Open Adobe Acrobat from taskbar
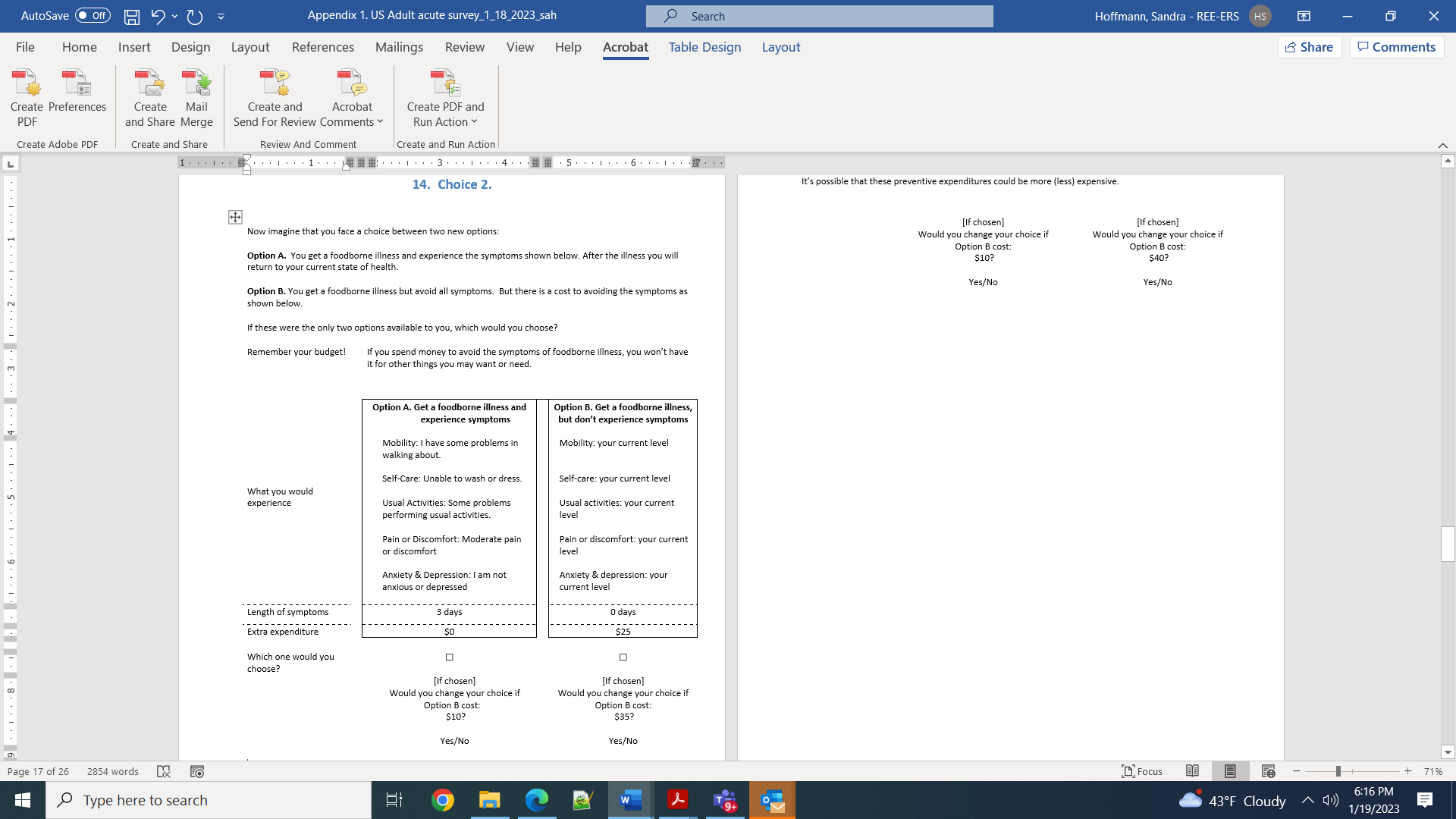Image resolution: width=1456 pixels, height=819 pixels. click(677, 800)
